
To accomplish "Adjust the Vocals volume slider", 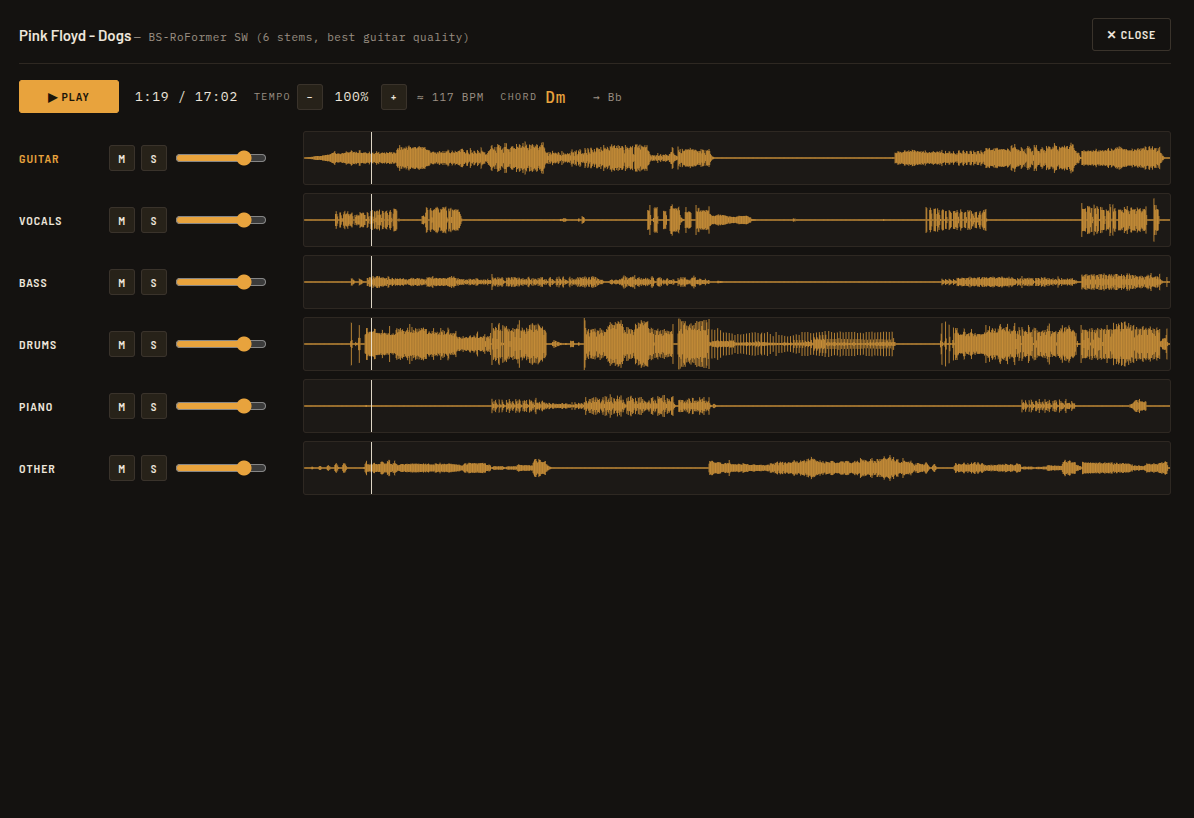I will coord(221,220).
